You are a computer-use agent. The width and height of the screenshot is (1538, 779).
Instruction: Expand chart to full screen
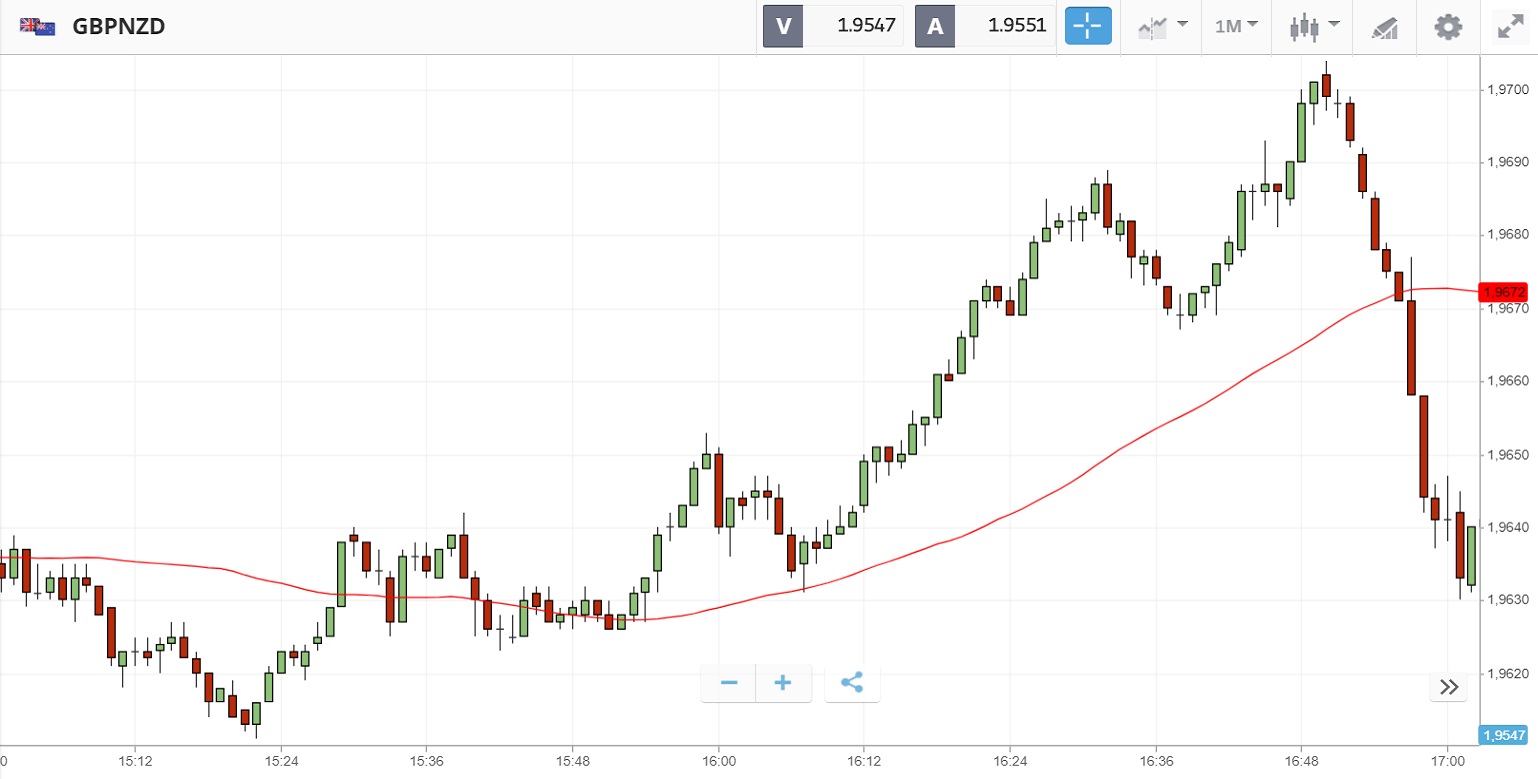1509,26
